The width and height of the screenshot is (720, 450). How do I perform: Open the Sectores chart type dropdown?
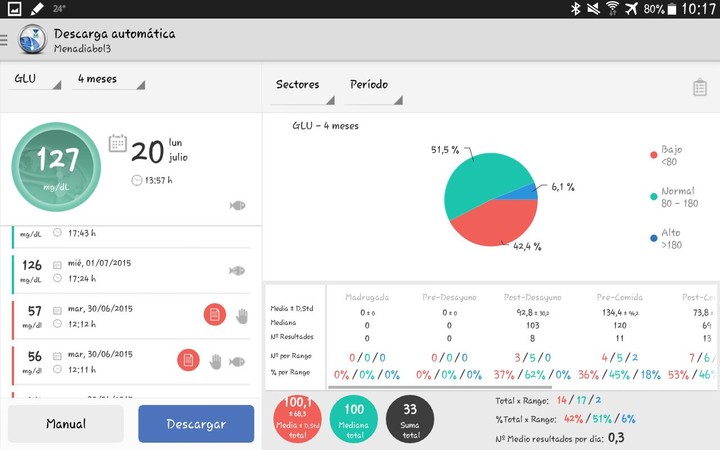point(303,86)
